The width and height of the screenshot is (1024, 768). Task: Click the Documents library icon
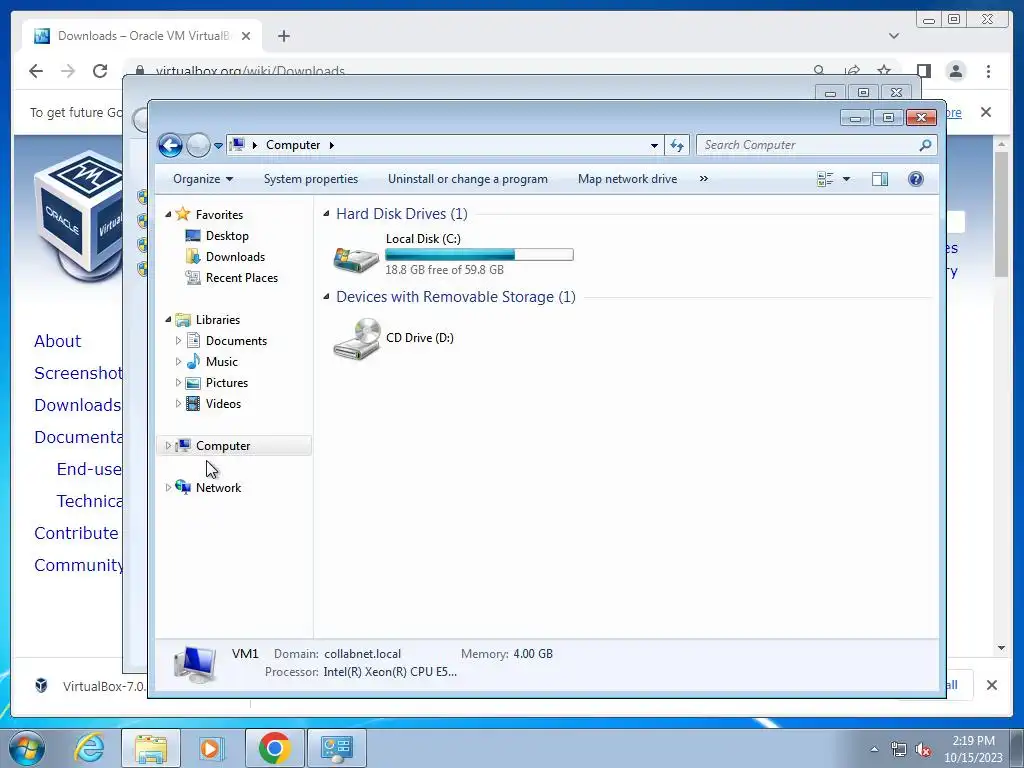(x=193, y=340)
